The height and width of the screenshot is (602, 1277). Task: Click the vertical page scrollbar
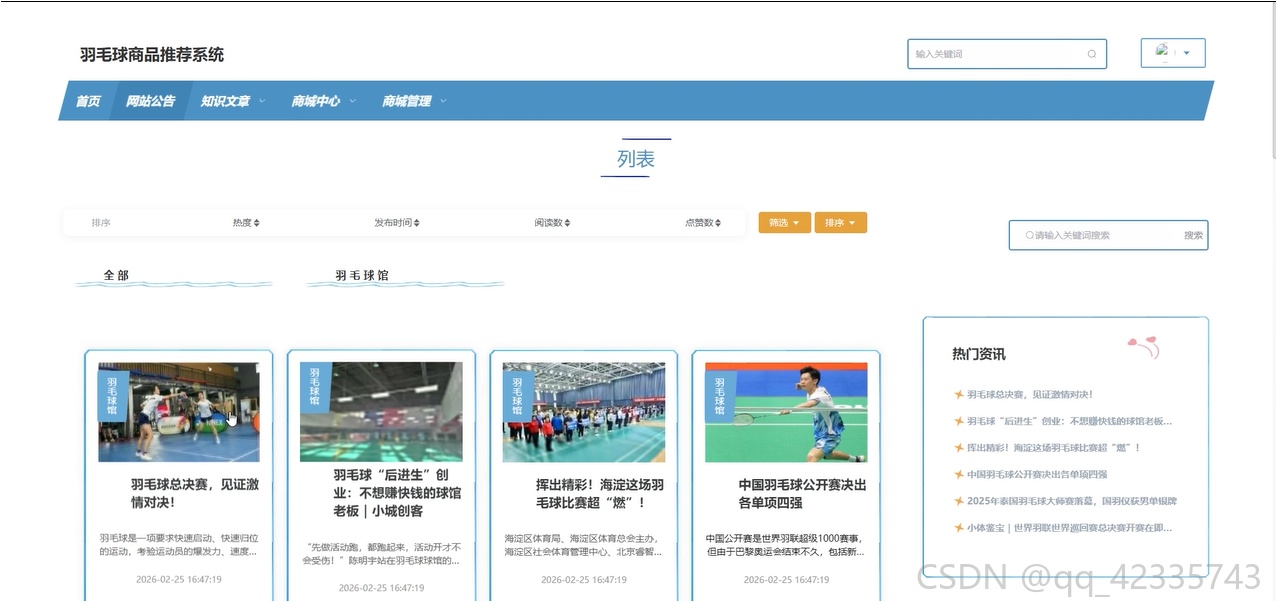click(1273, 80)
